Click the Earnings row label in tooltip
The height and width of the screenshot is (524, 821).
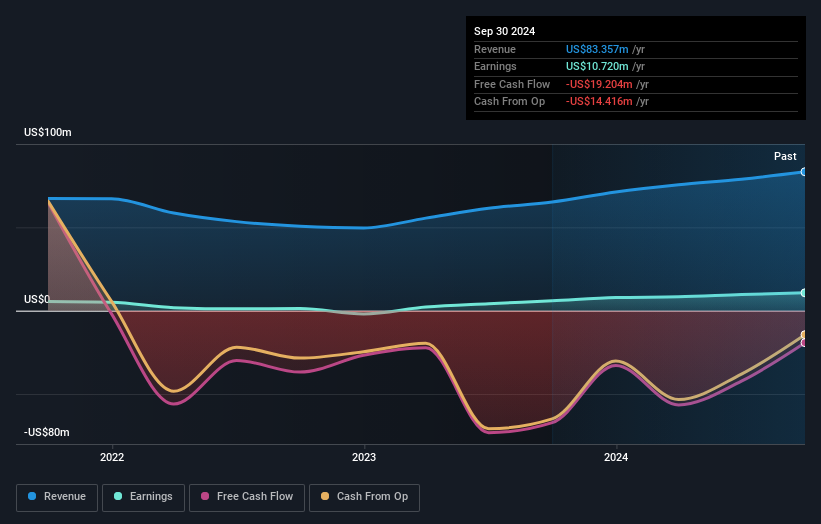[x=495, y=66]
